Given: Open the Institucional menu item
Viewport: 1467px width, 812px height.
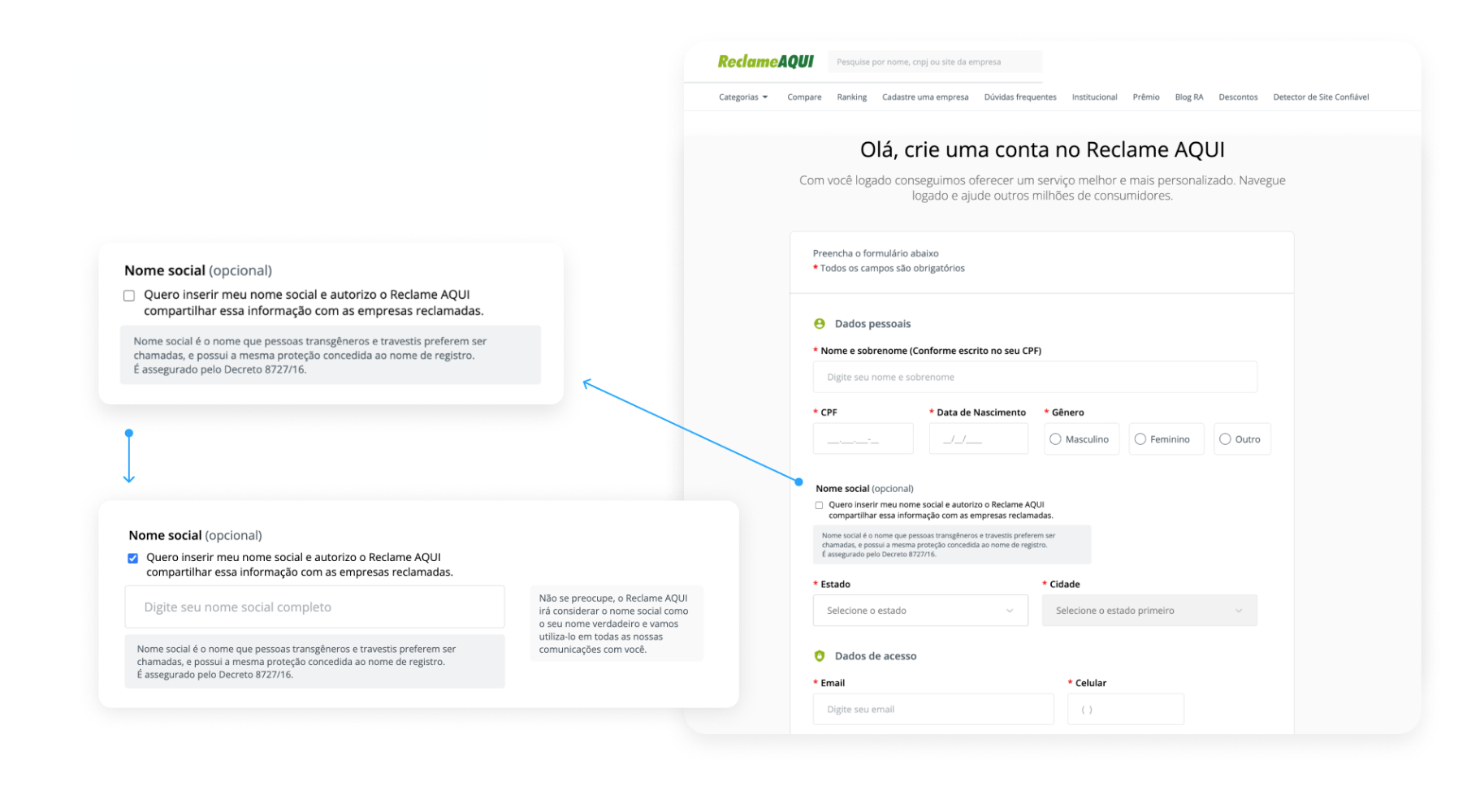Looking at the screenshot, I should [1094, 97].
